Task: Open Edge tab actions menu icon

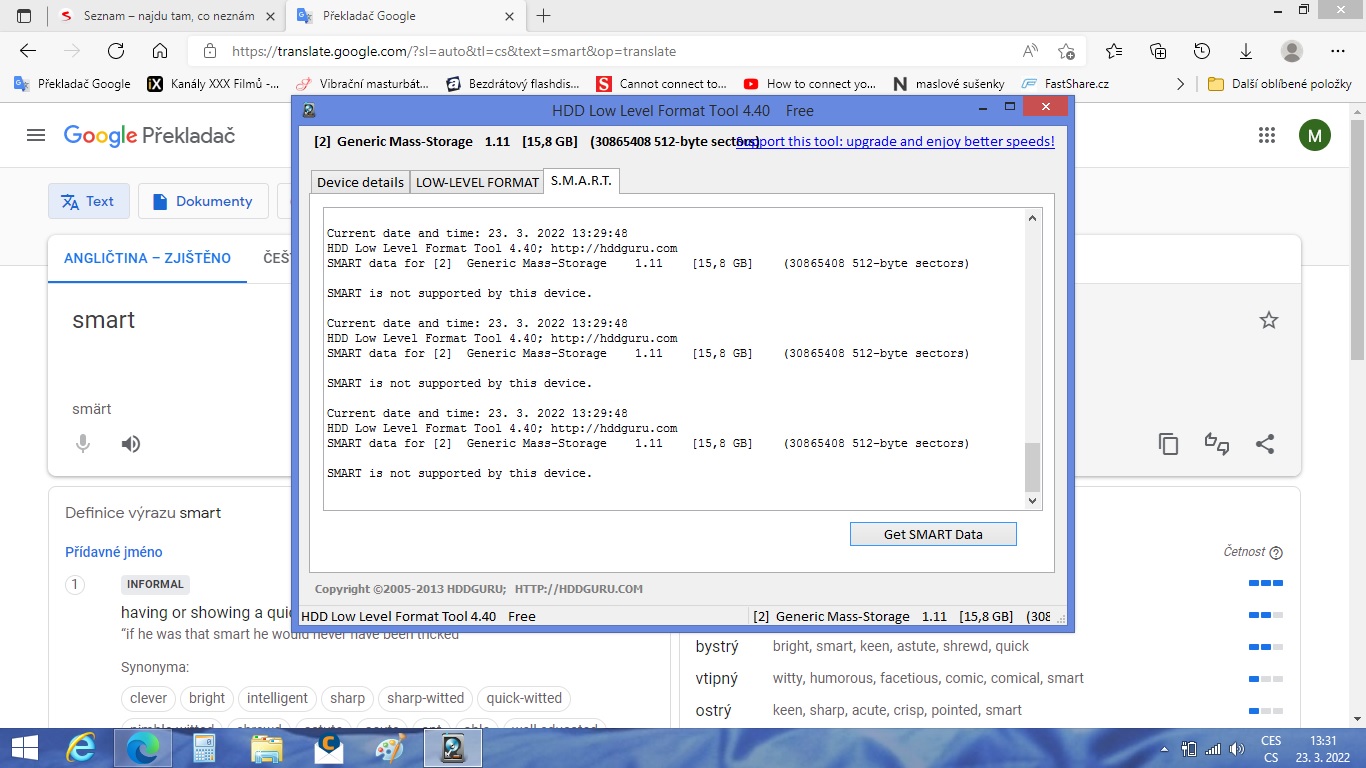Action: [x=25, y=16]
